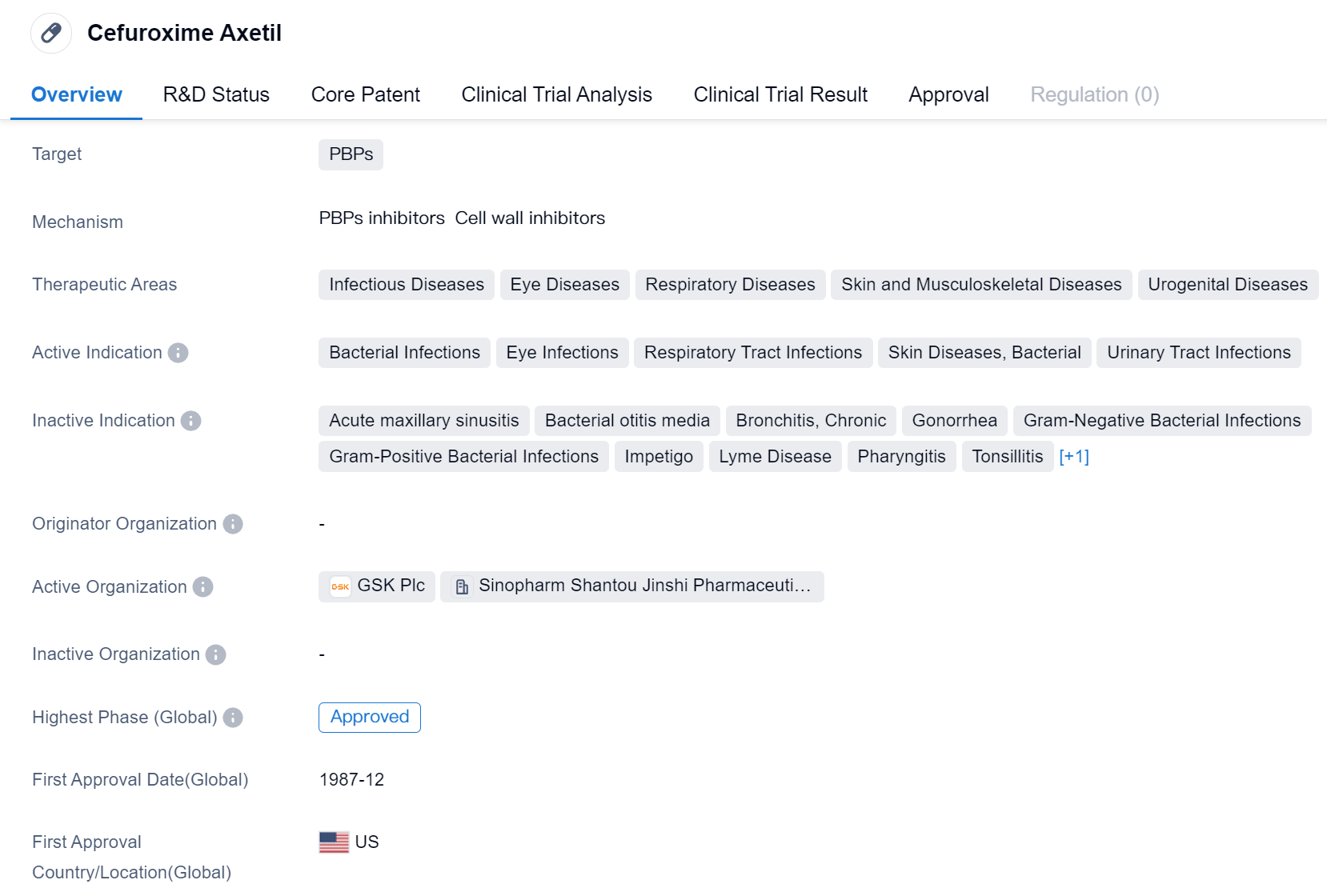Screen dimensions: 1327x896
Task: Click the PBPs target tag
Action: pos(351,154)
